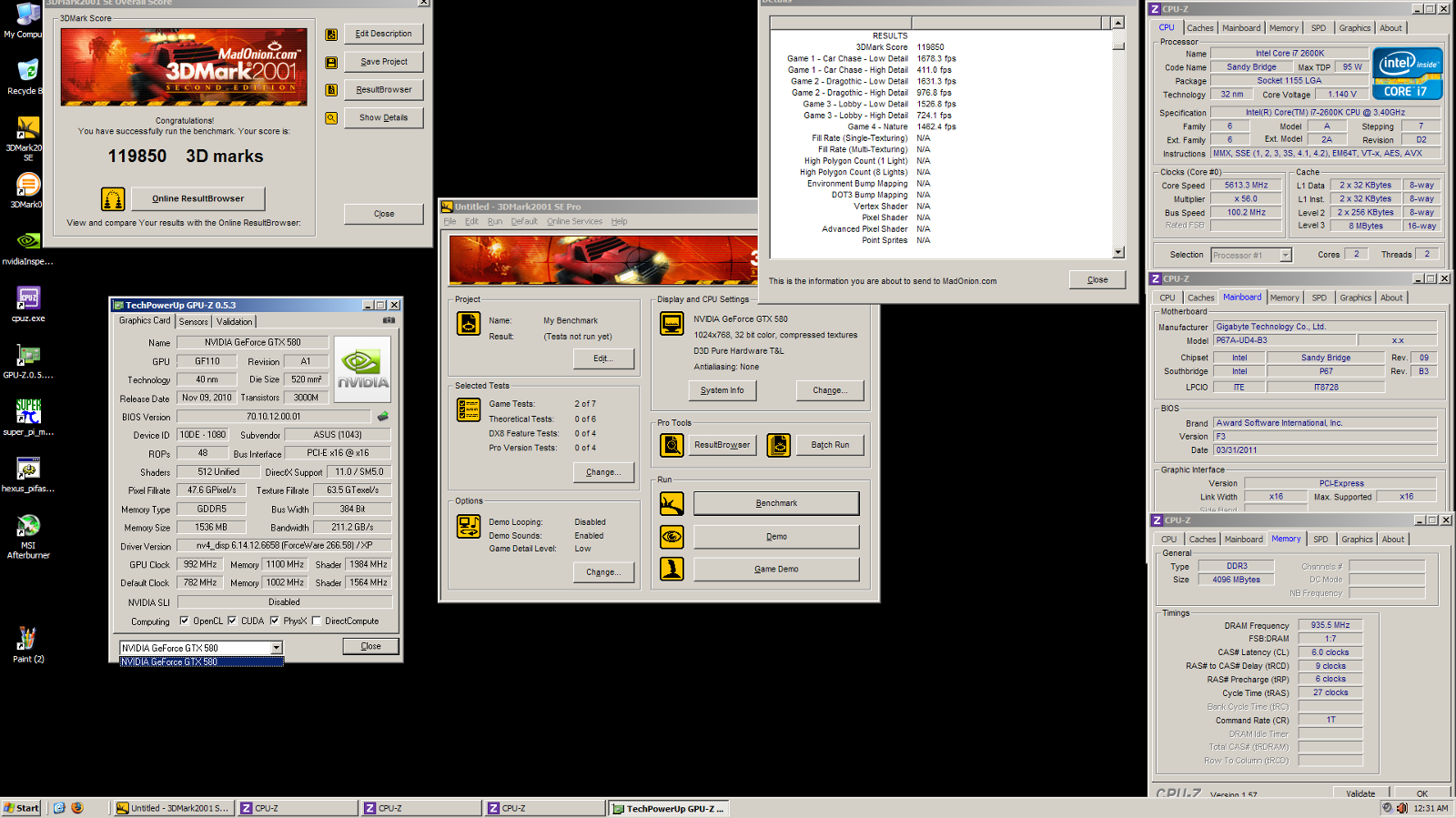Click the results details scrollbar up arrow
Image resolution: width=1456 pixels, height=818 pixels.
pos(1118,23)
